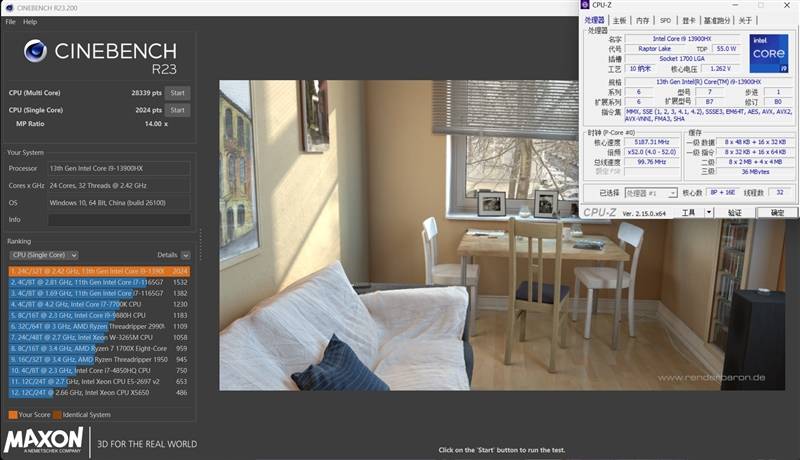Image resolution: width=800 pixels, height=460 pixels.
Task: Click the empty Info input field
Action: [x=119, y=220]
